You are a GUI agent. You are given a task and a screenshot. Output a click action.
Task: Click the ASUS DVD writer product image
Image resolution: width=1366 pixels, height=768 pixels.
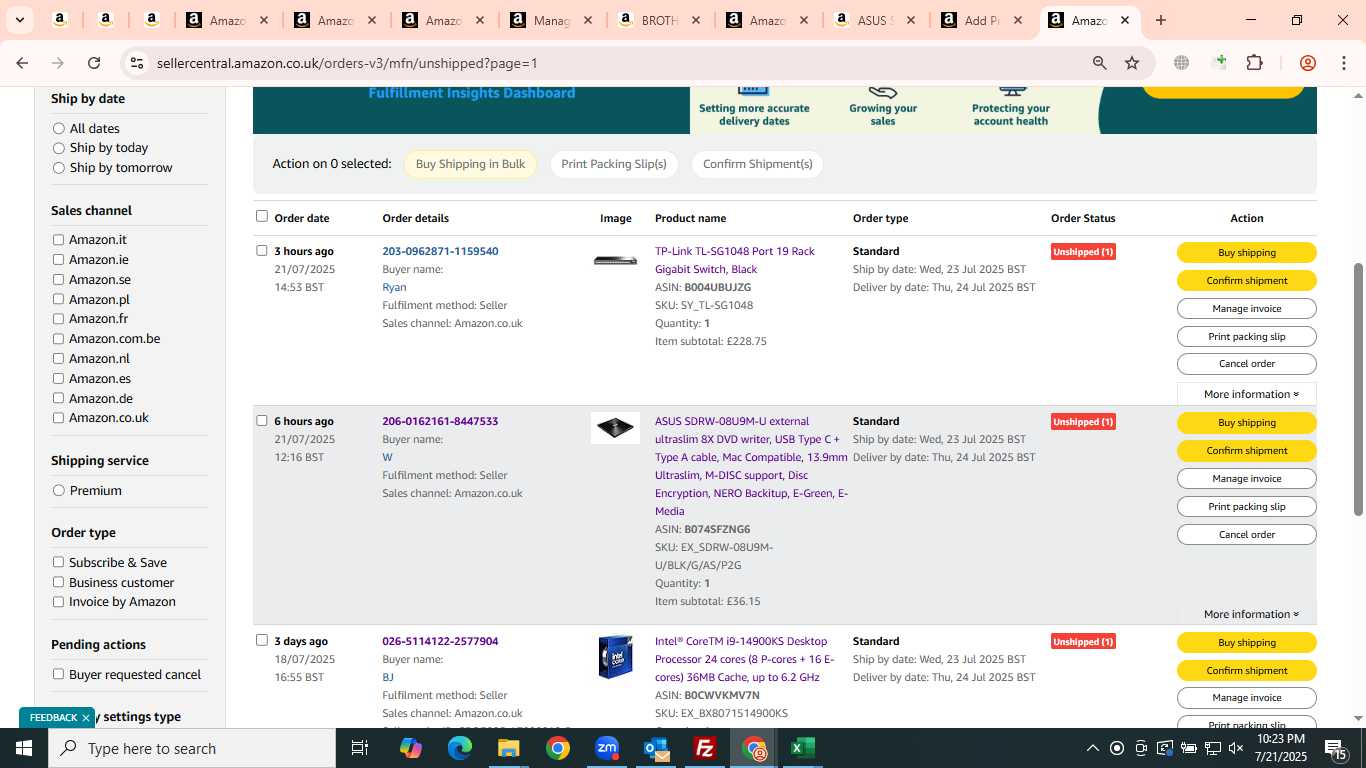click(615, 428)
